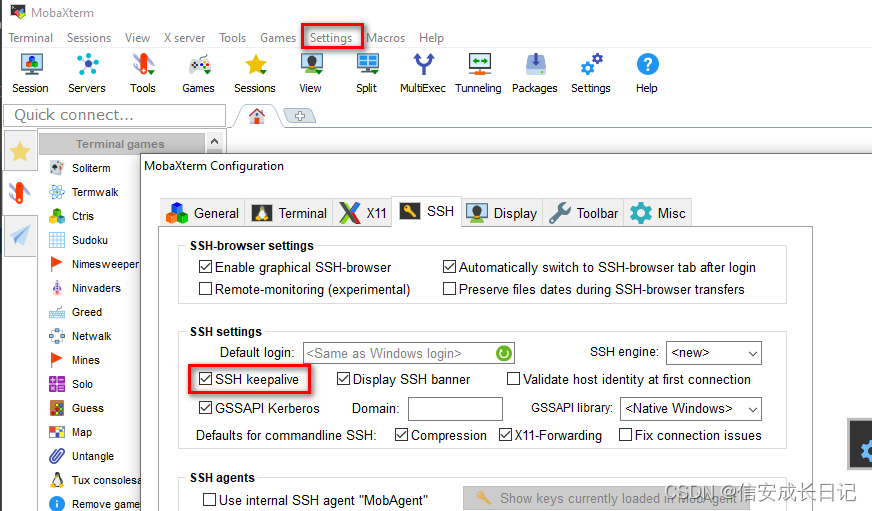
Task: Toggle Compression checkbox
Action: (x=401, y=435)
